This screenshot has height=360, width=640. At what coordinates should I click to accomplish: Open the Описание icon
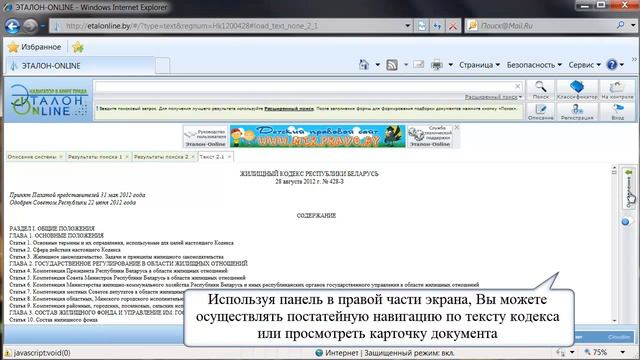coord(540,111)
